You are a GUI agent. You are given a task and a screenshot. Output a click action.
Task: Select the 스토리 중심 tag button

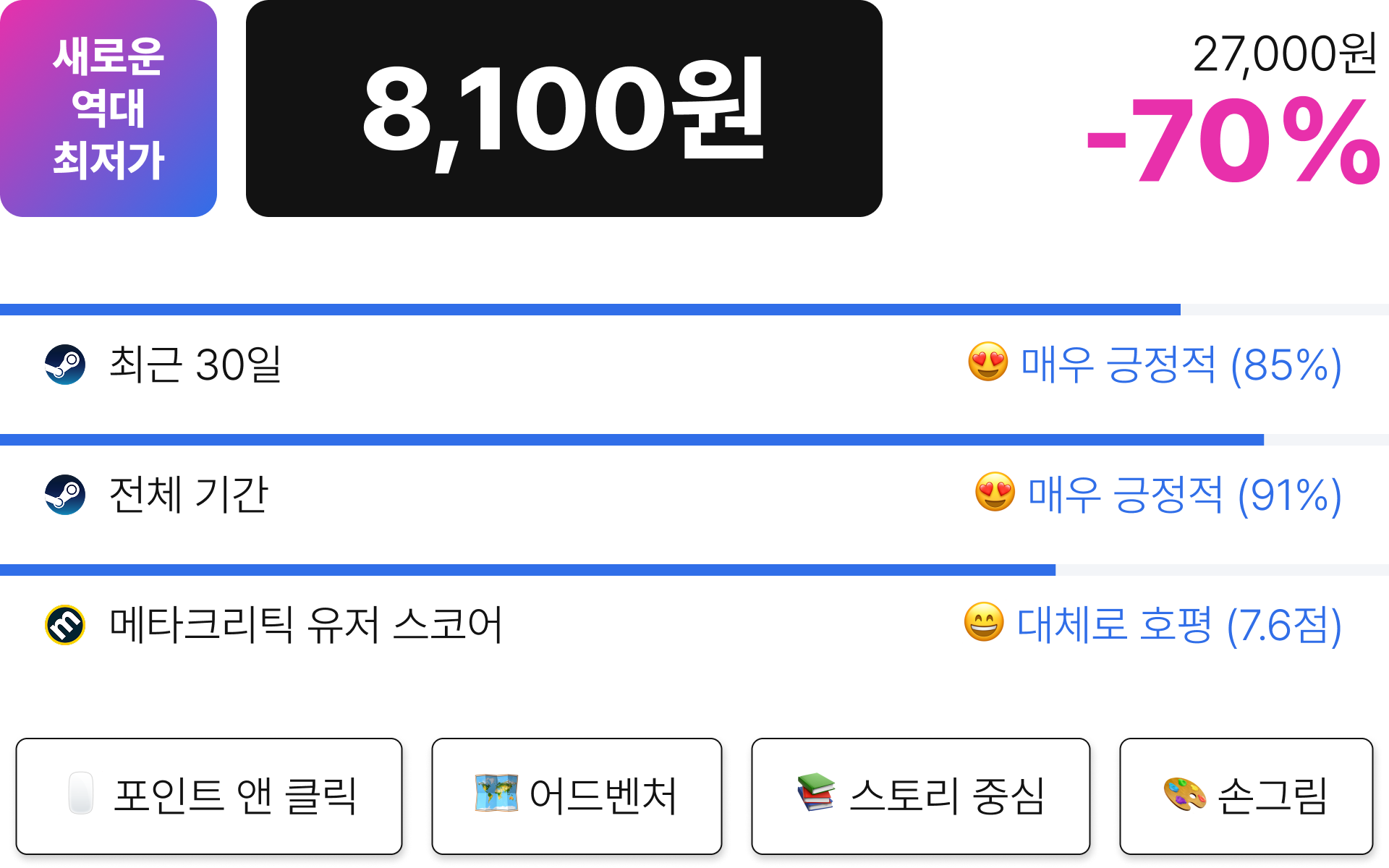click(x=921, y=796)
